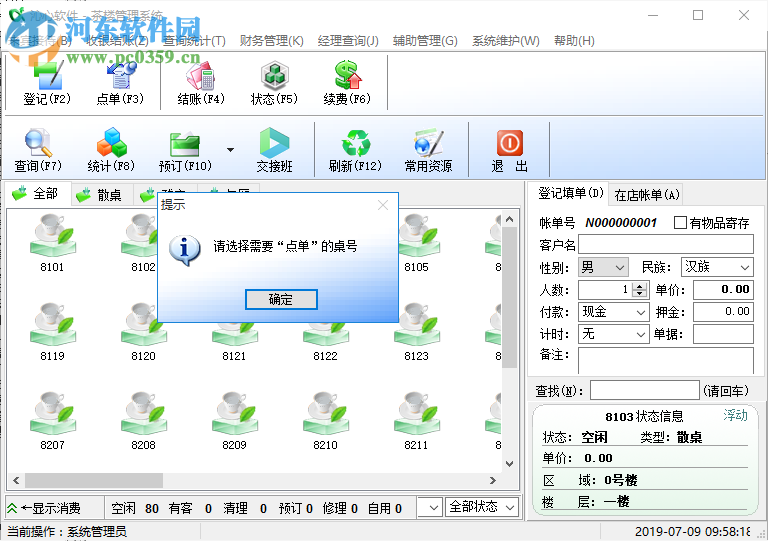Enable the 有物品寄存 checkbox
Image resolution: width=768 pixels, height=541 pixels.
(680, 223)
